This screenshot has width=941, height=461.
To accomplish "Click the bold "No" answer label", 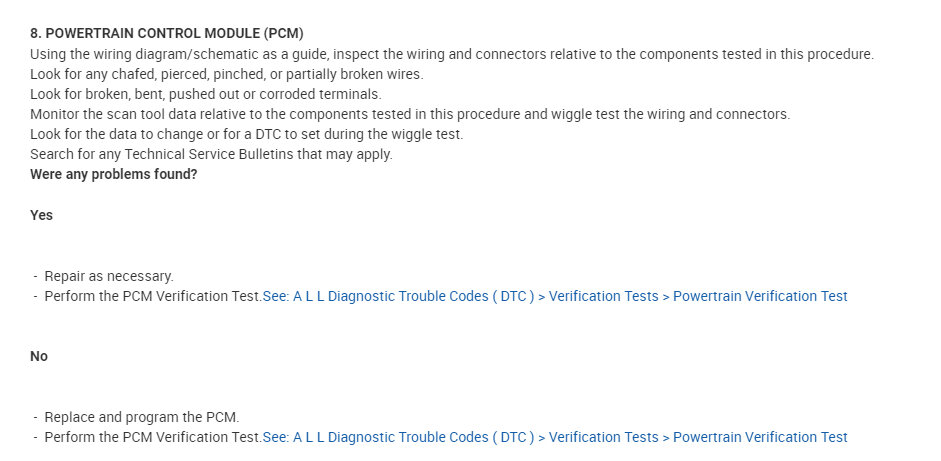I will [x=39, y=356].
